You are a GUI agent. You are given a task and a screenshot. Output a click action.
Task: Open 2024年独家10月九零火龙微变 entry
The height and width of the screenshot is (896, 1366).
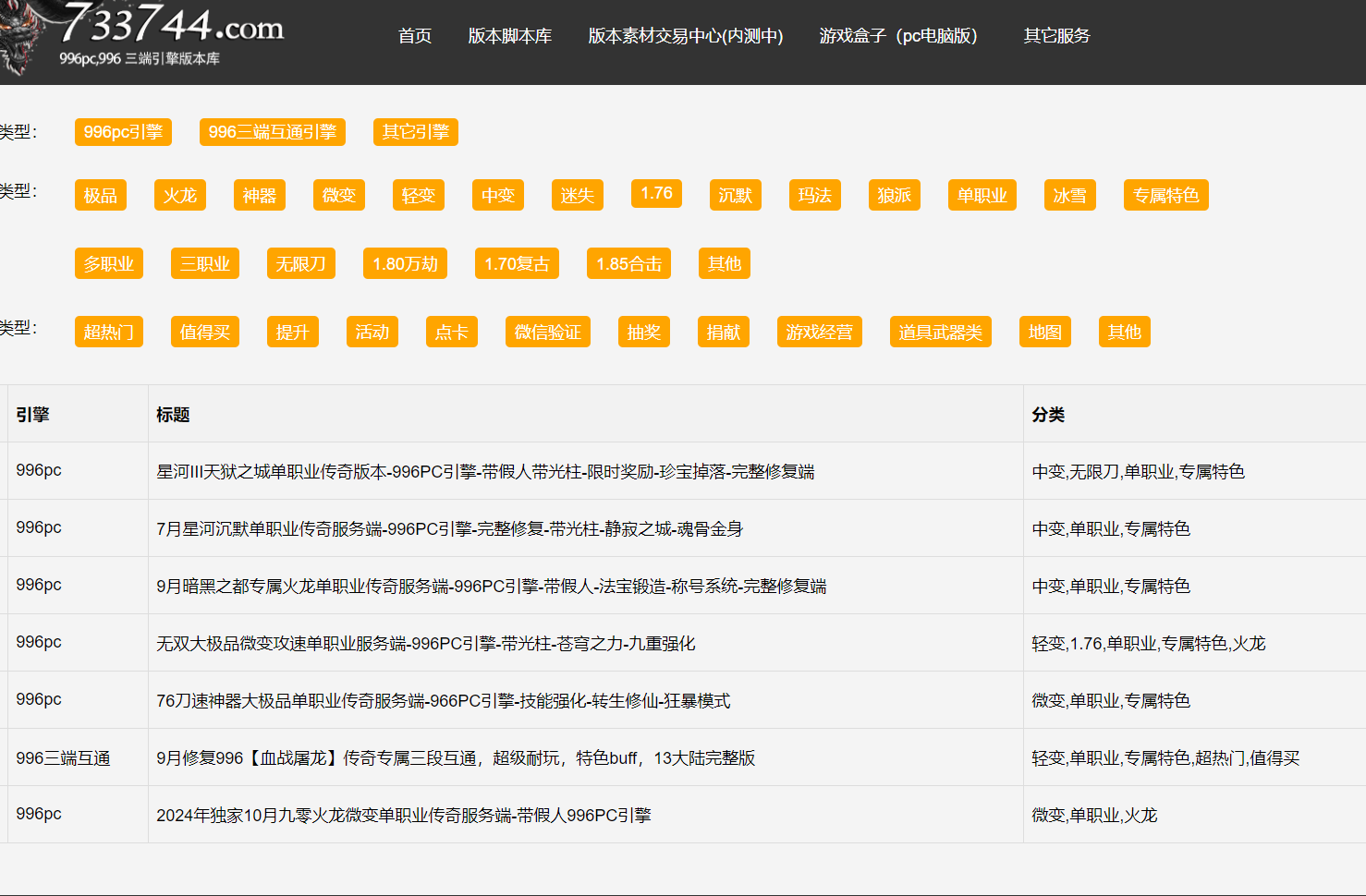point(404,816)
